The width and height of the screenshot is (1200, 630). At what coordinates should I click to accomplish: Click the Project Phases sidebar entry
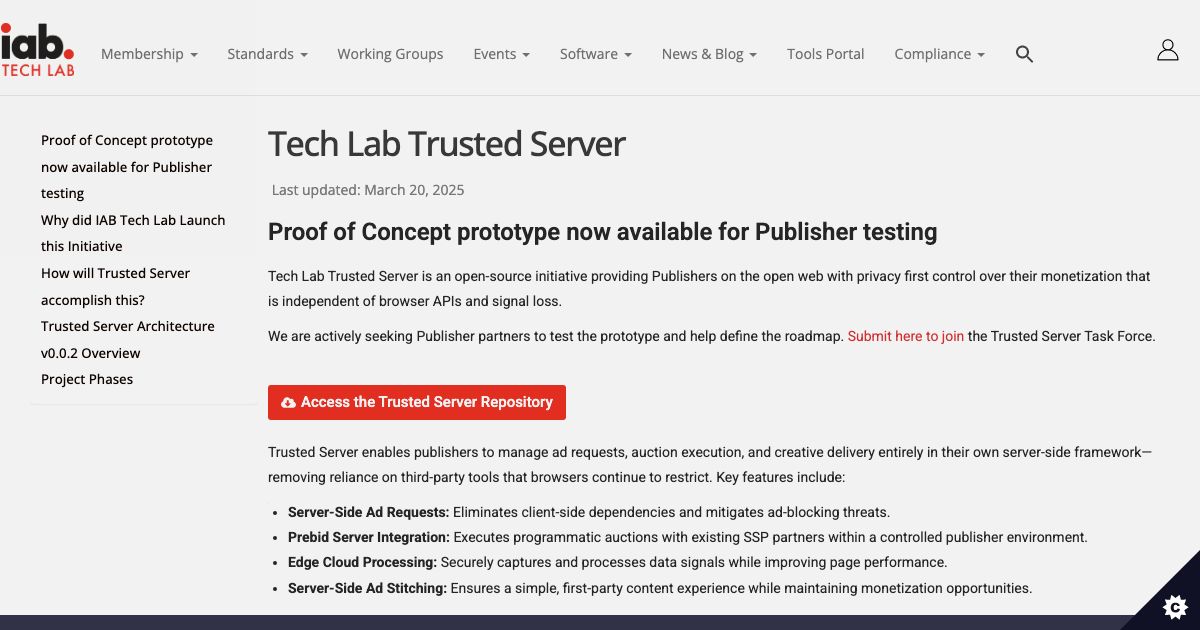click(86, 379)
